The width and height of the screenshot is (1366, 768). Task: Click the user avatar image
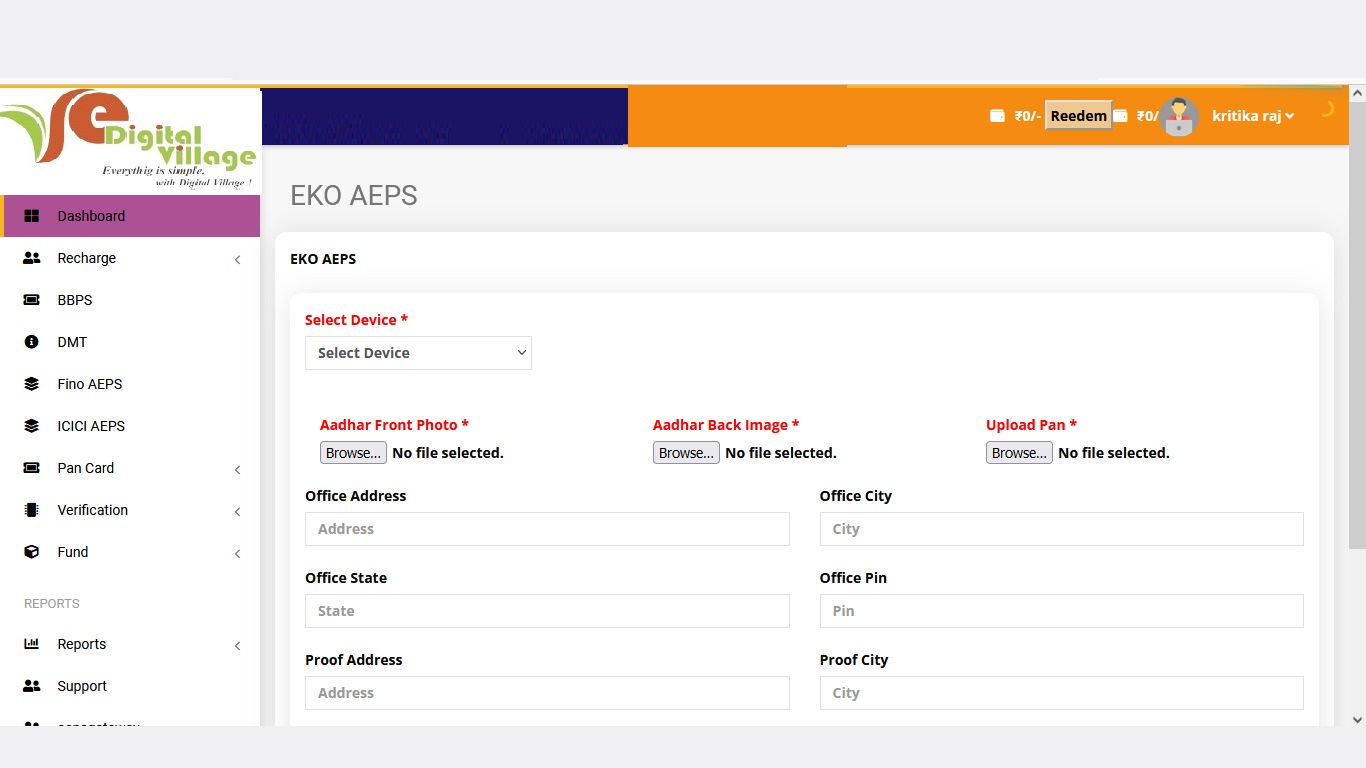pyautogui.click(x=1179, y=117)
